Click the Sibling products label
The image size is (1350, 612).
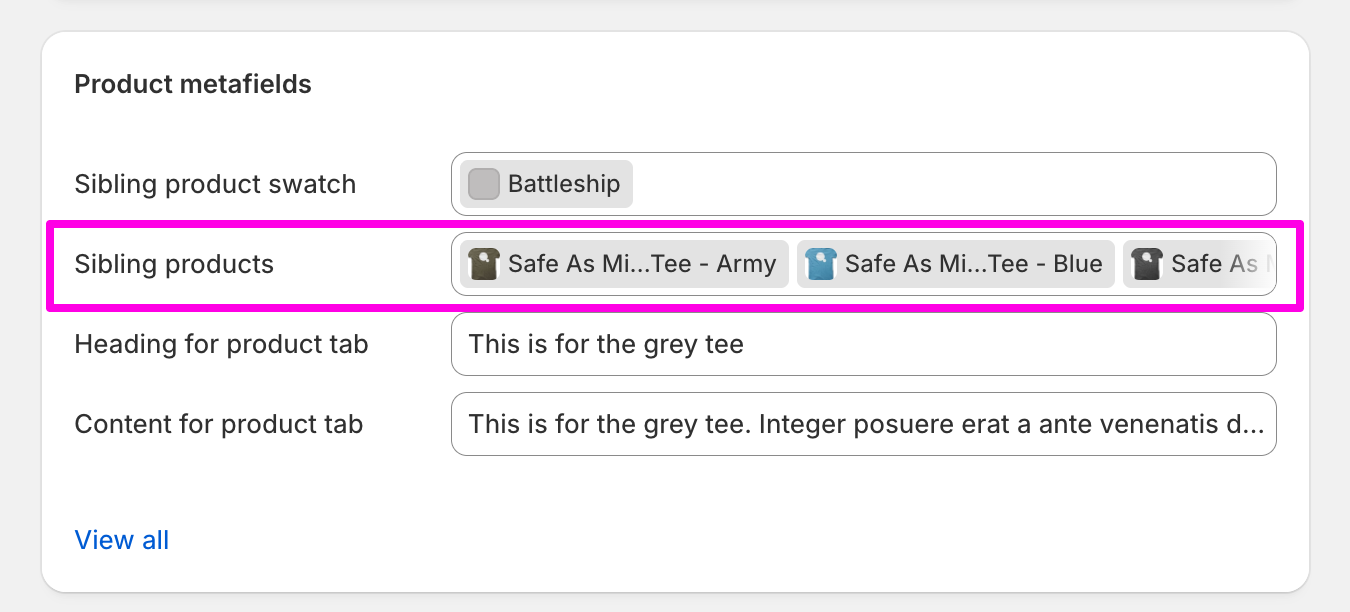pyautogui.click(x=174, y=265)
